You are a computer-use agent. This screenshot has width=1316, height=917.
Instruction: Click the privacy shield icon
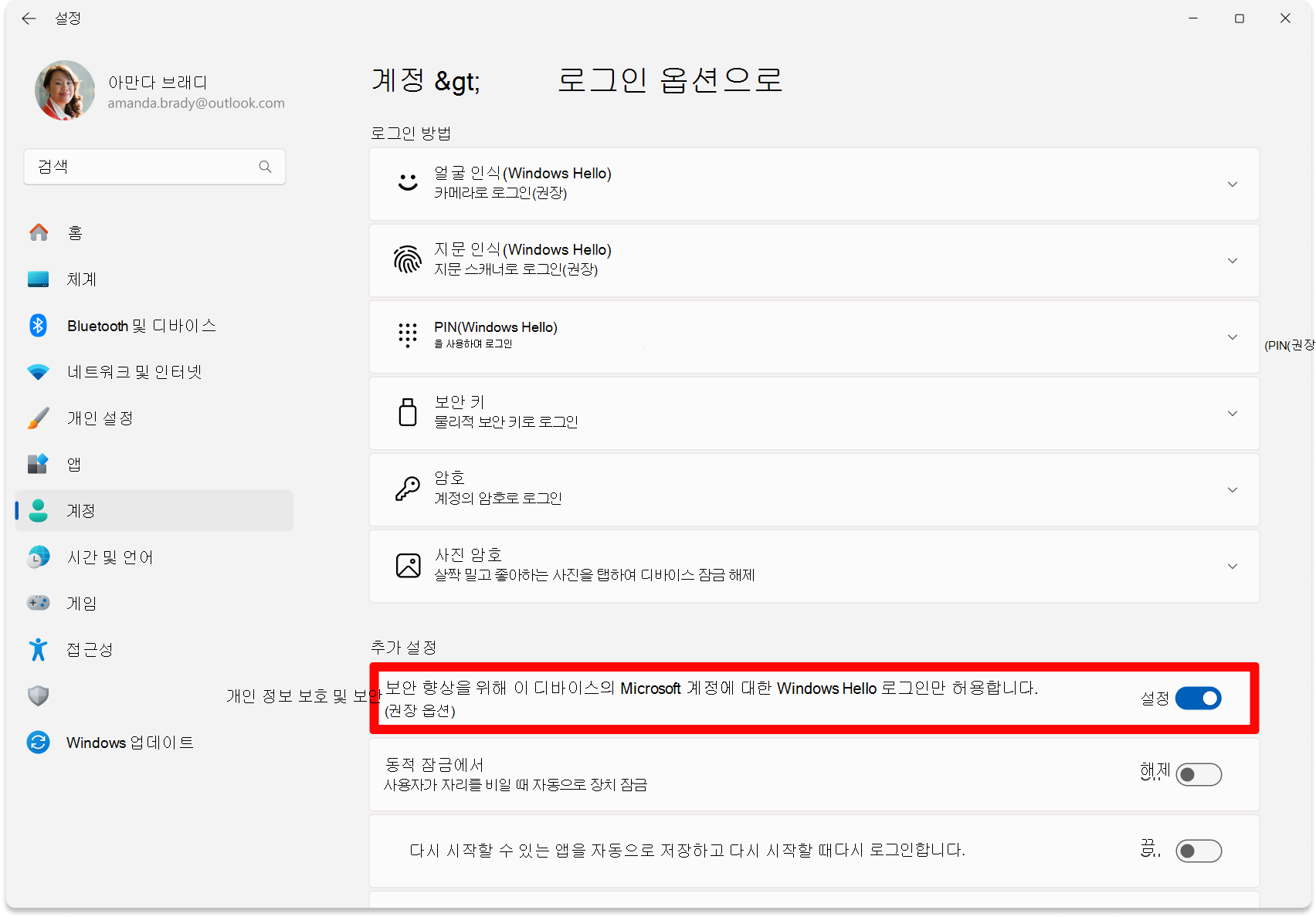click(x=38, y=695)
